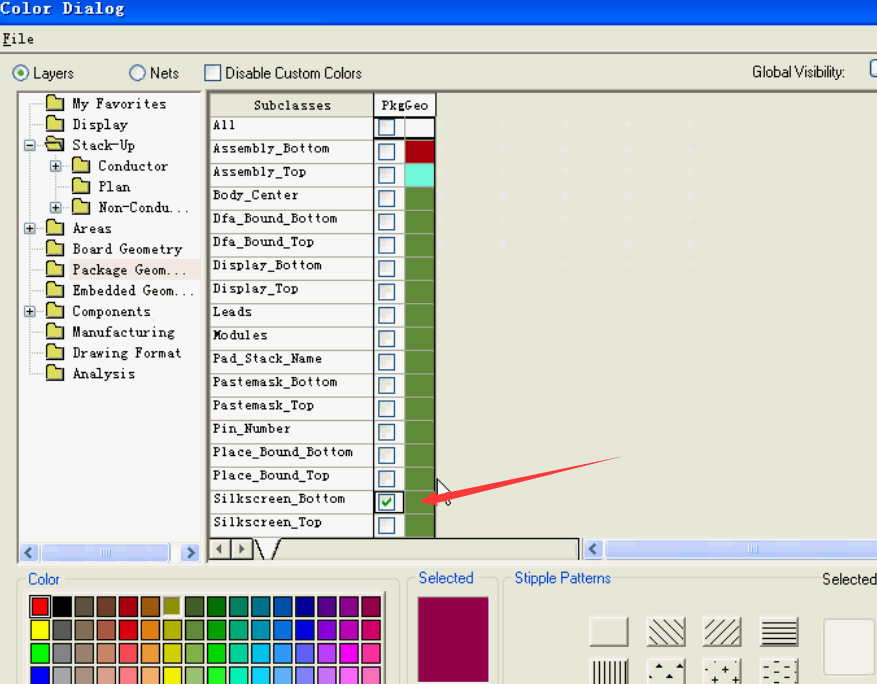
Task: Toggle the All row visibility checkbox
Action: coord(386,128)
